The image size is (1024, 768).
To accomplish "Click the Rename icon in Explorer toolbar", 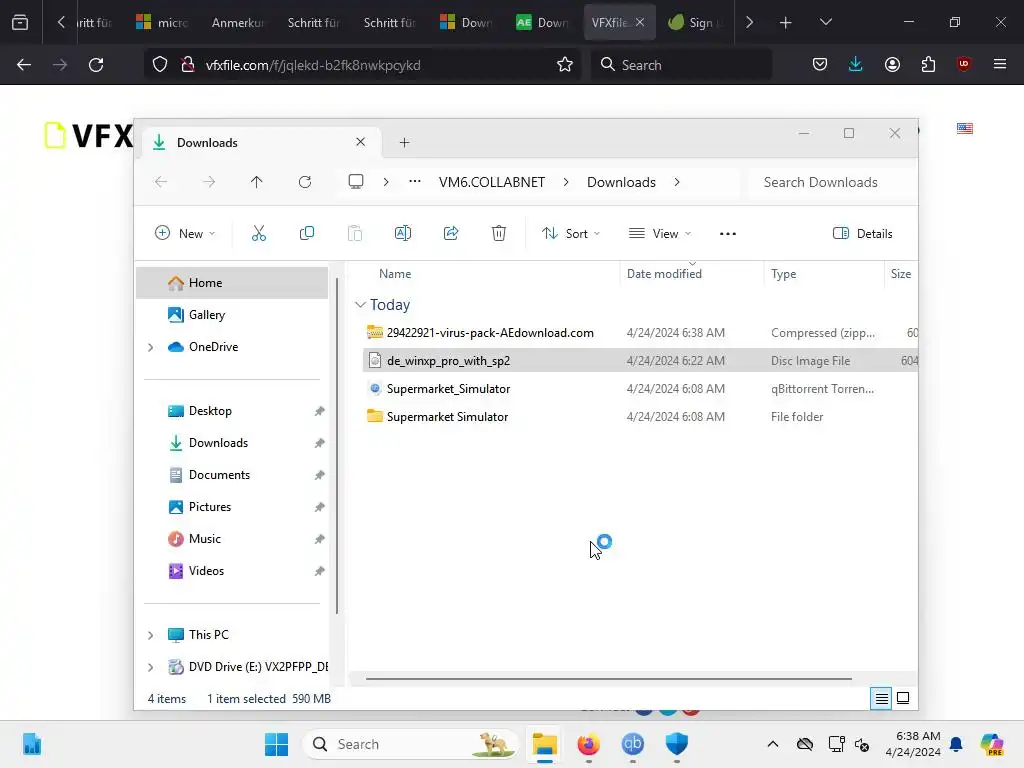I will (403, 233).
